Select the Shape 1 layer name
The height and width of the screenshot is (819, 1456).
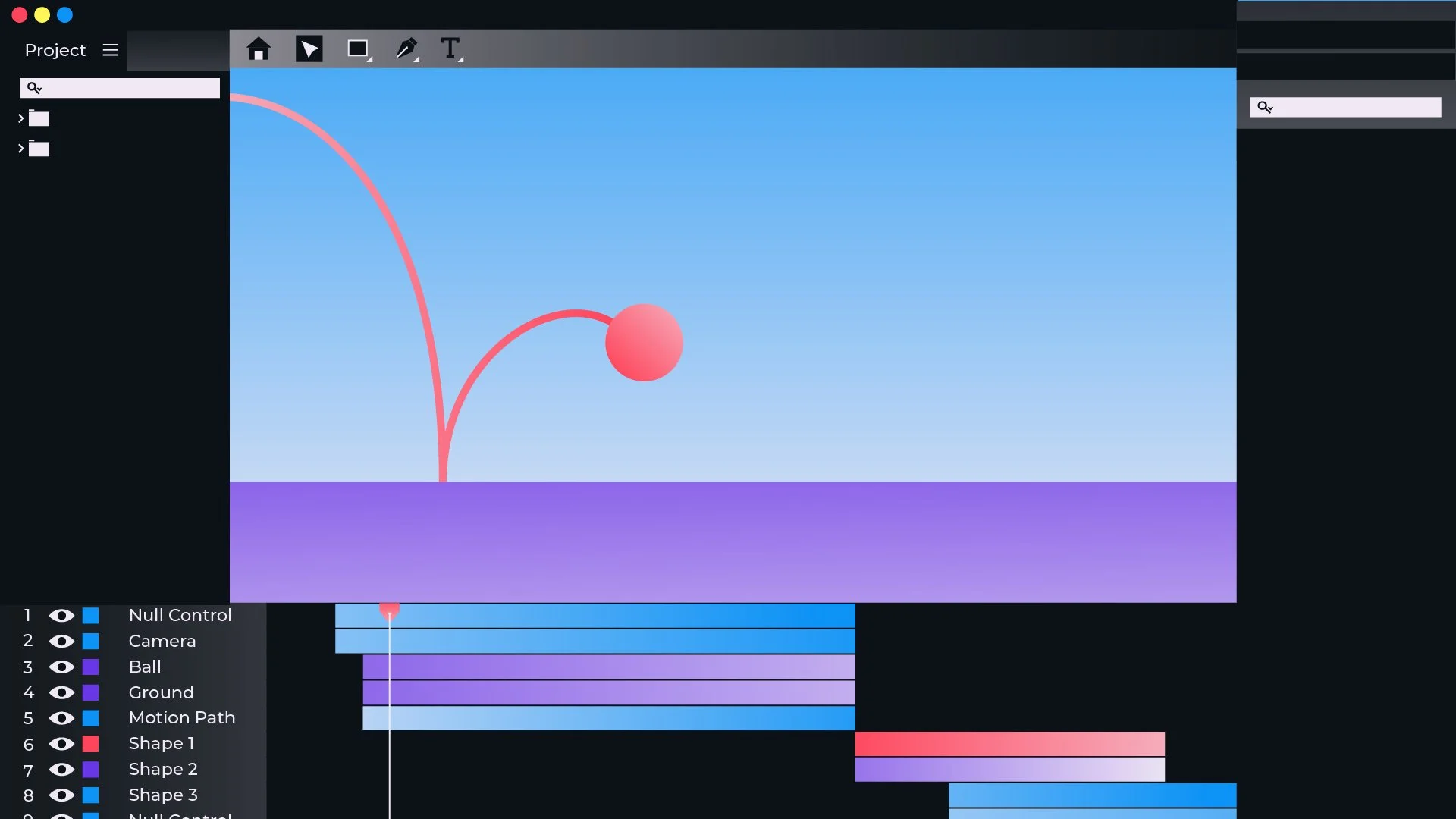pos(162,743)
